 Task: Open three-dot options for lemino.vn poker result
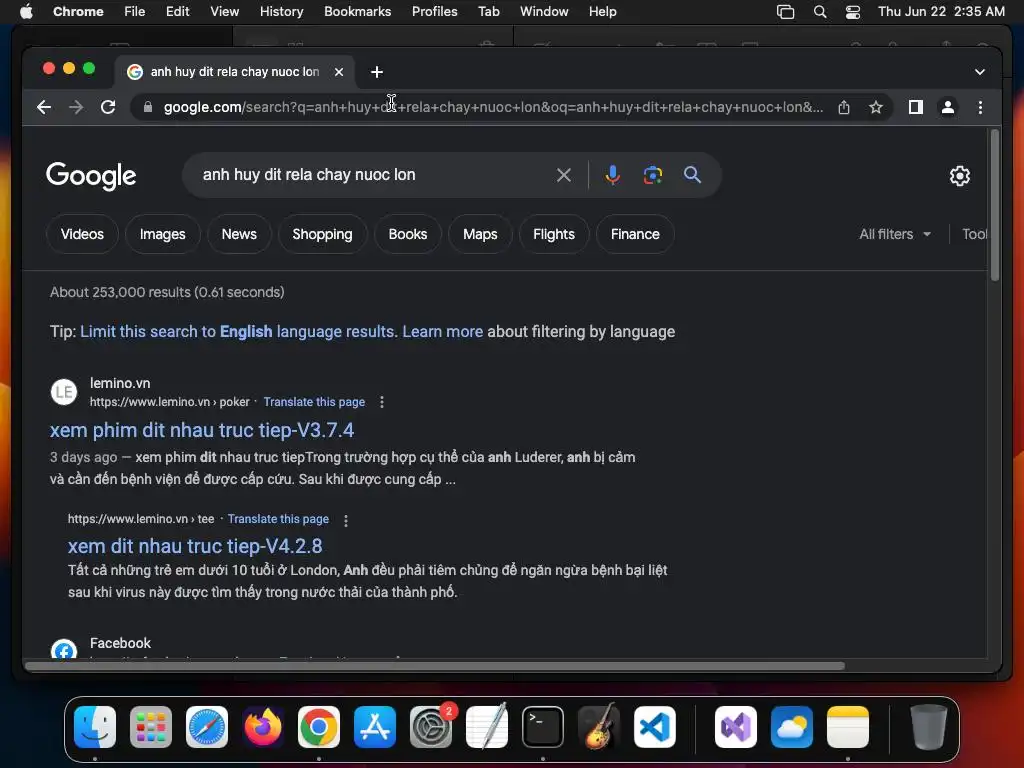click(x=382, y=402)
